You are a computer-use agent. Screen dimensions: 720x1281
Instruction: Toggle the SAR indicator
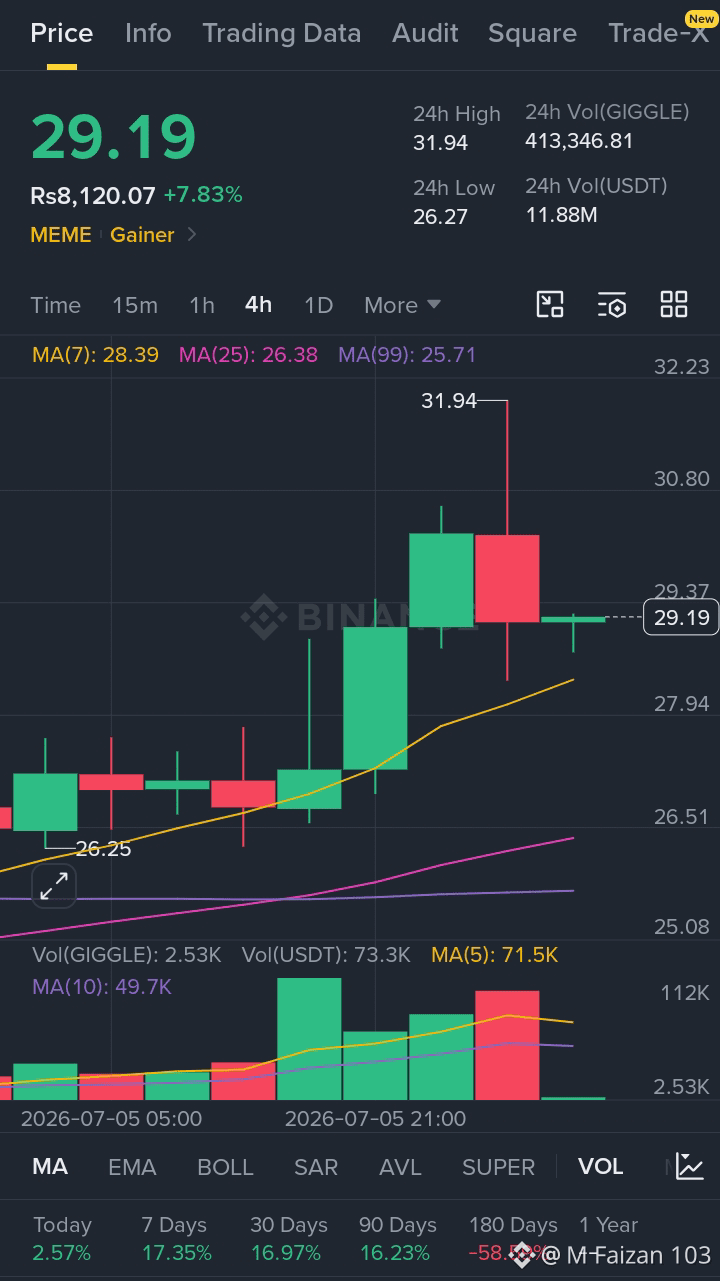click(x=316, y=1167)
